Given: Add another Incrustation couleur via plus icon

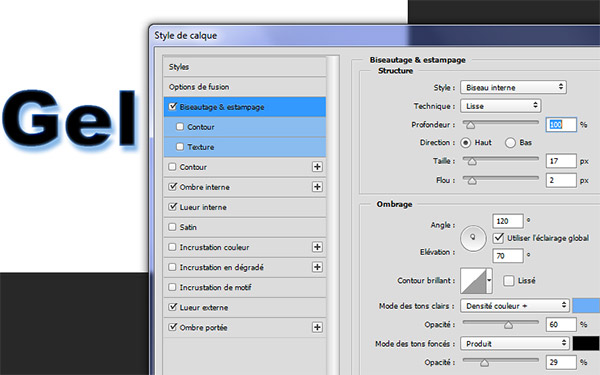Looking at the screenshot, I should [317, 247].
